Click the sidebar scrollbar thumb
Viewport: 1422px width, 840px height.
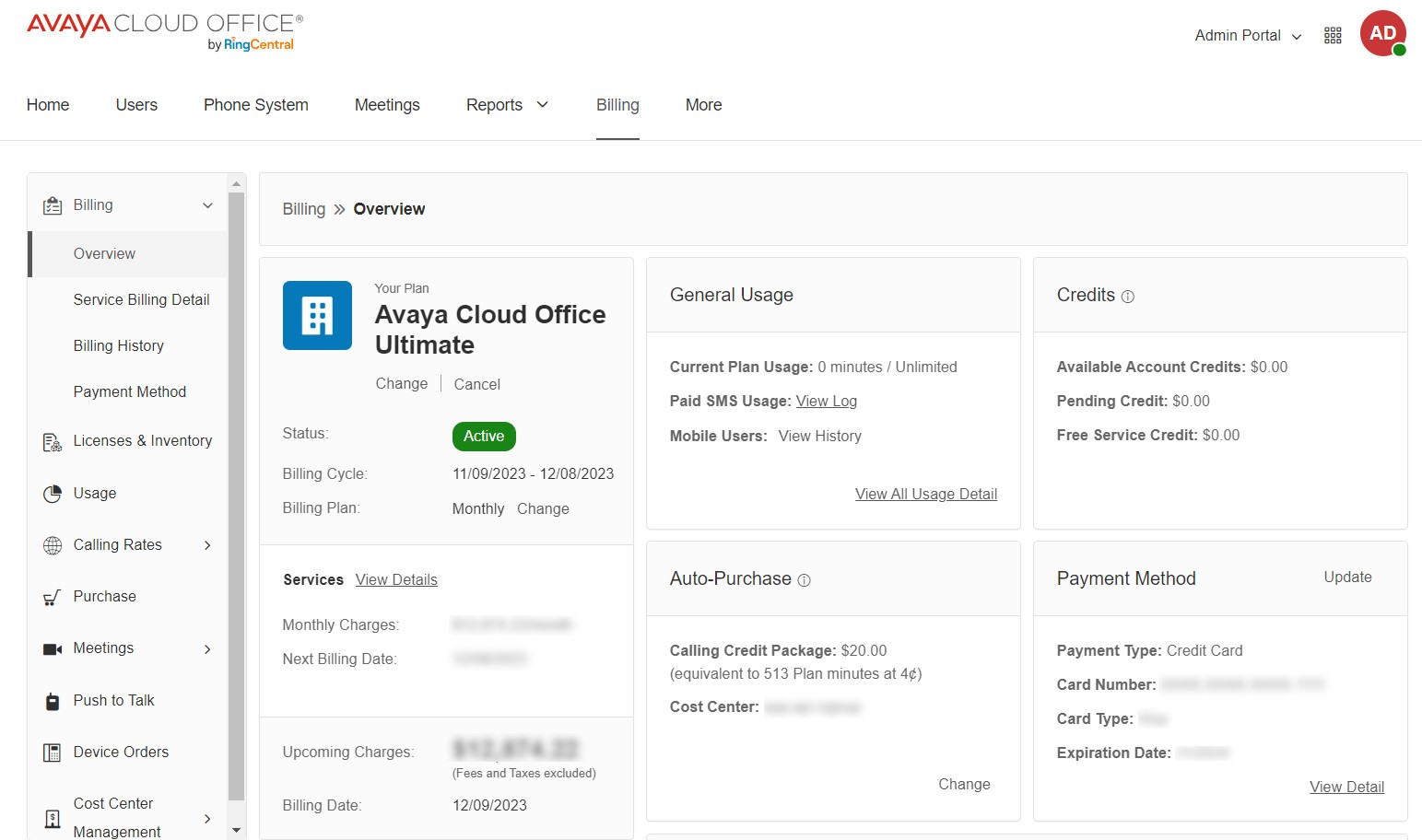(237, 496)
